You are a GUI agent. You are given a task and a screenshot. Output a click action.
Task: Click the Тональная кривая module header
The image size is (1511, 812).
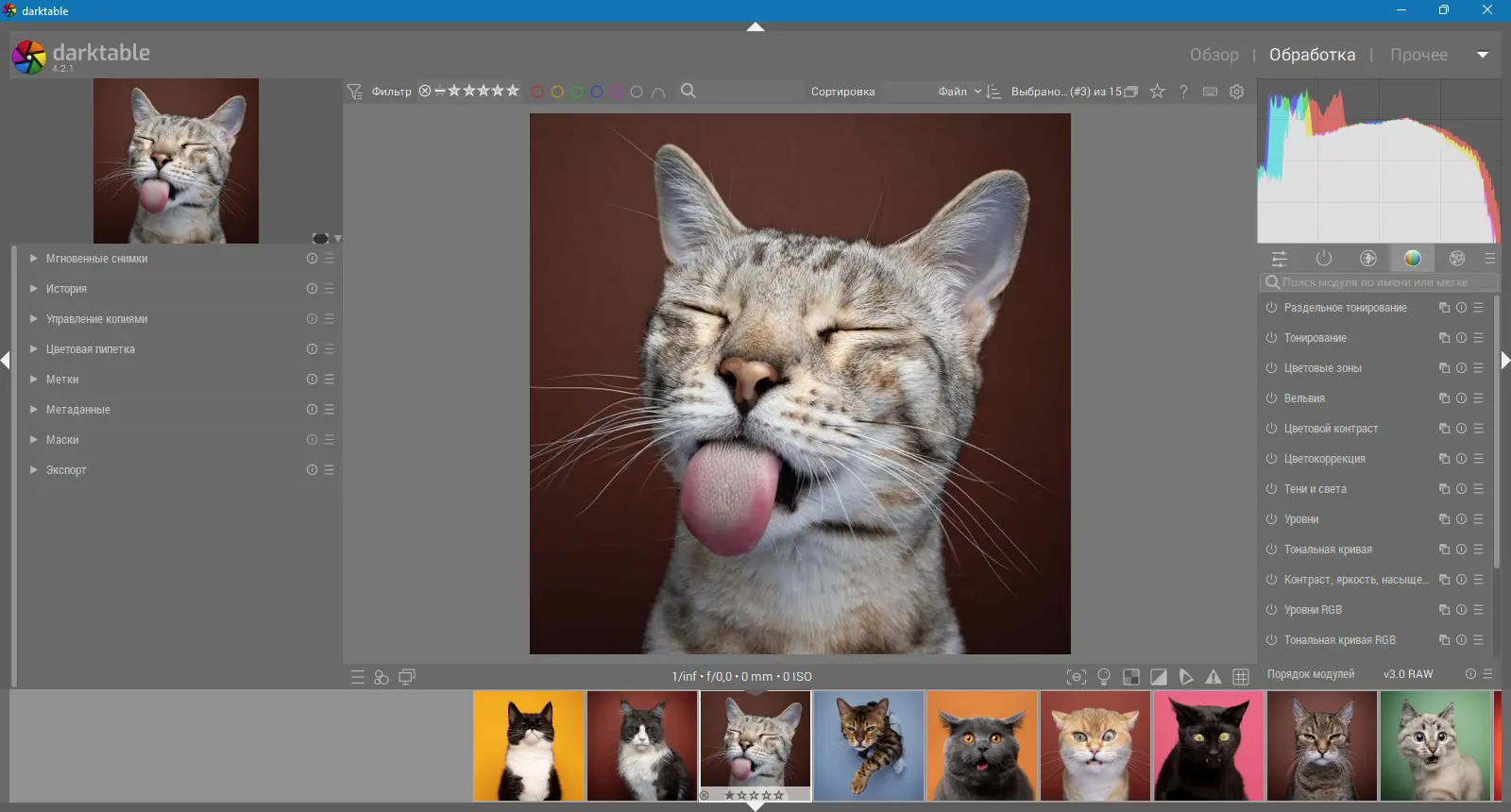click(1328, 550)
